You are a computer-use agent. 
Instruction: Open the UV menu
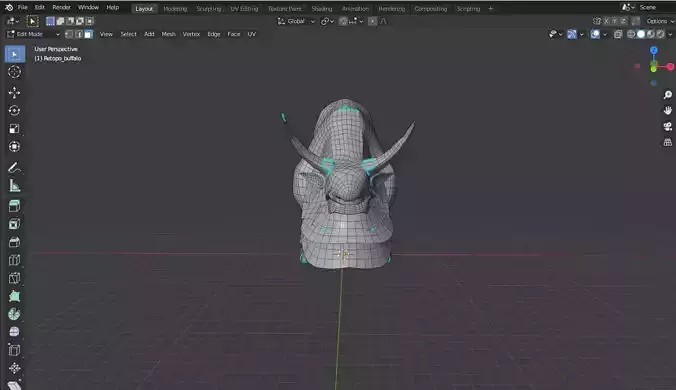pyautogui.click(x=251, y=34)
